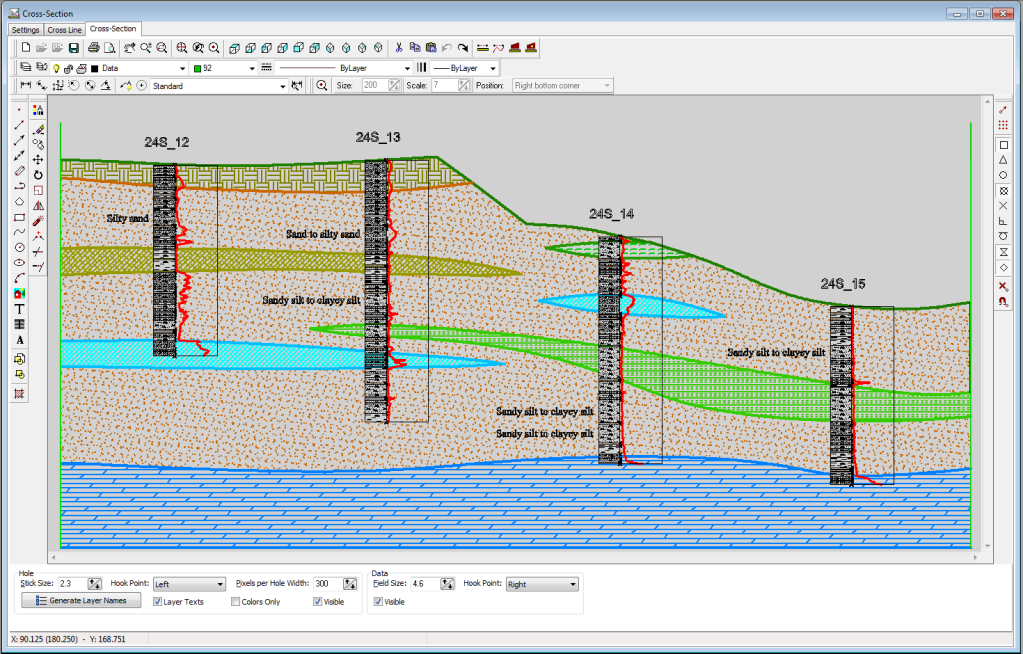Image resolution: width=1023 pixels, height=654 pixels.
Task: Switch to the Settings tab
Action: pos(25,30)
